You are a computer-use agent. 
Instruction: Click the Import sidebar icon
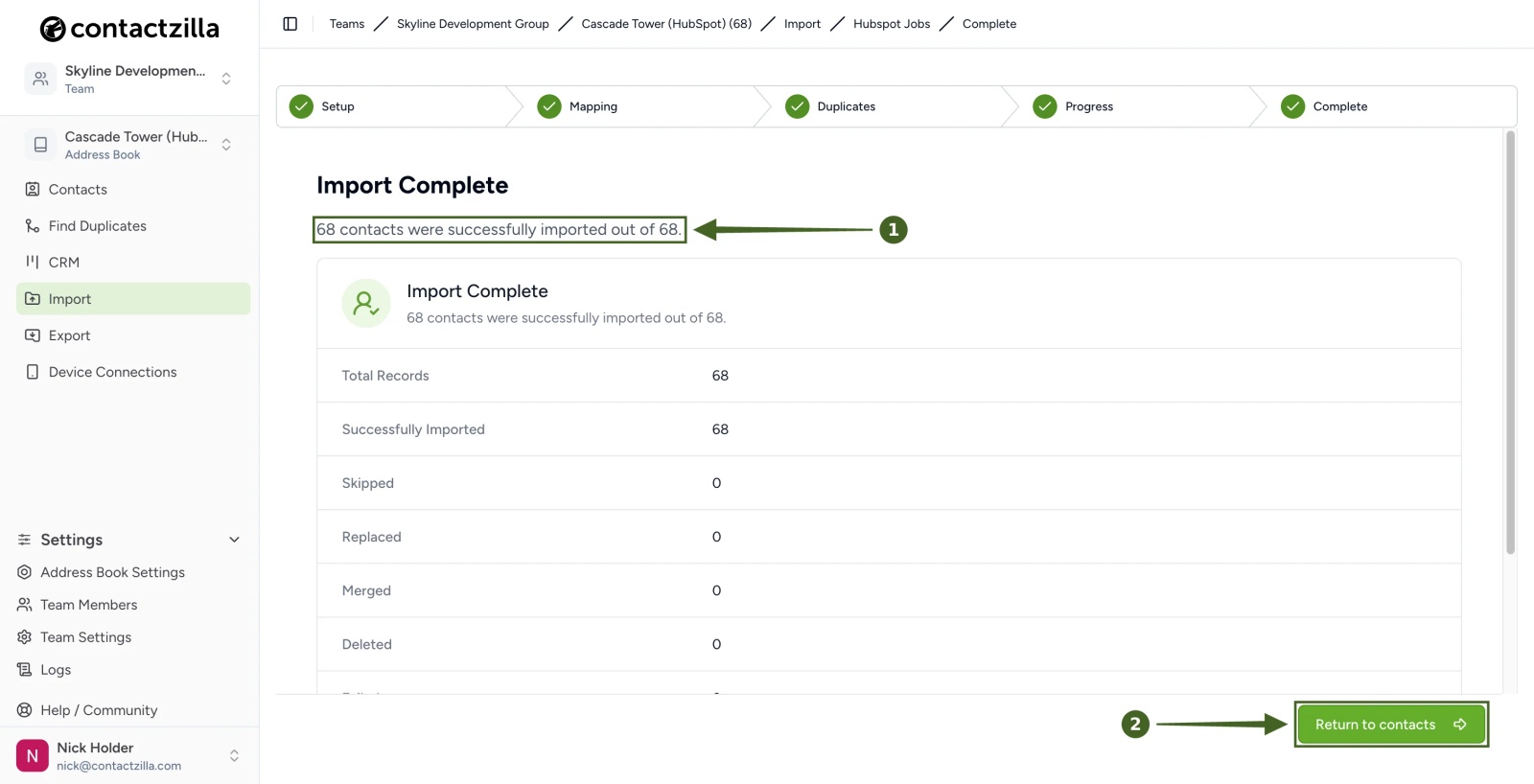tap(33, 299)
